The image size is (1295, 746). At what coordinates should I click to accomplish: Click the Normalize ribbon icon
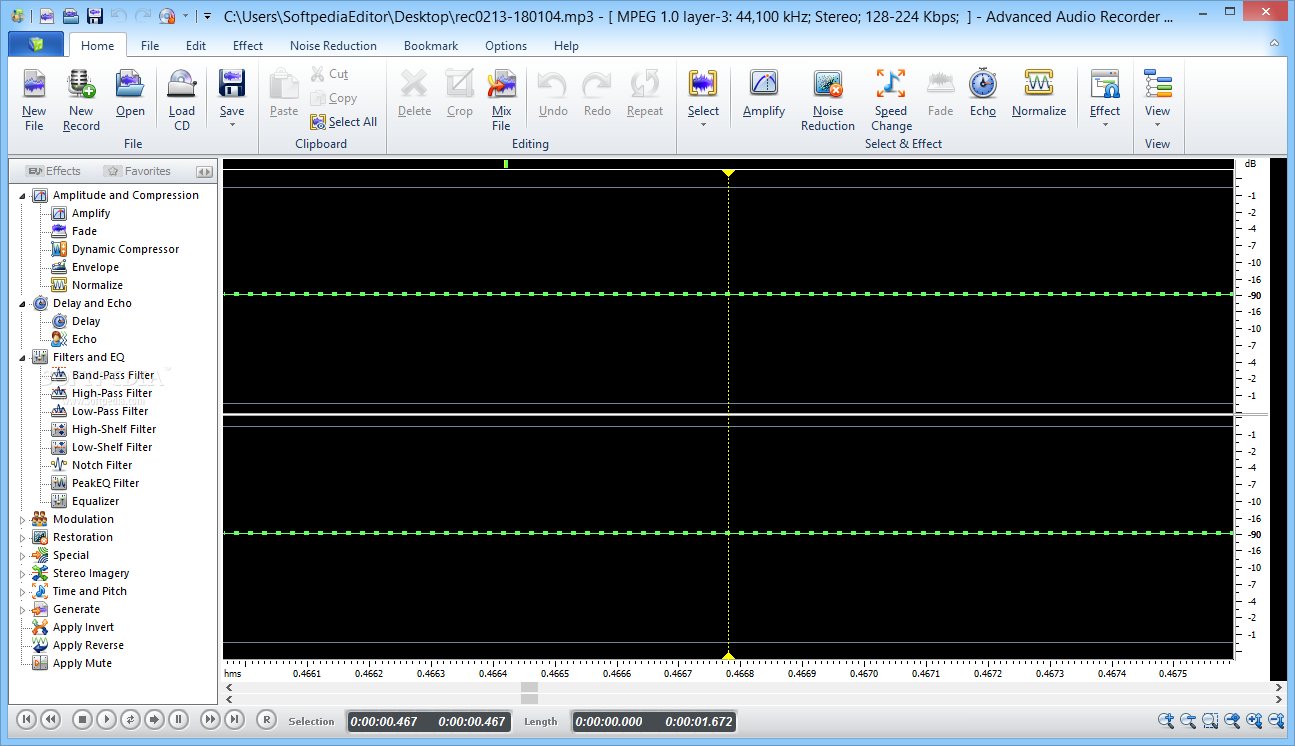point(1039,84)
